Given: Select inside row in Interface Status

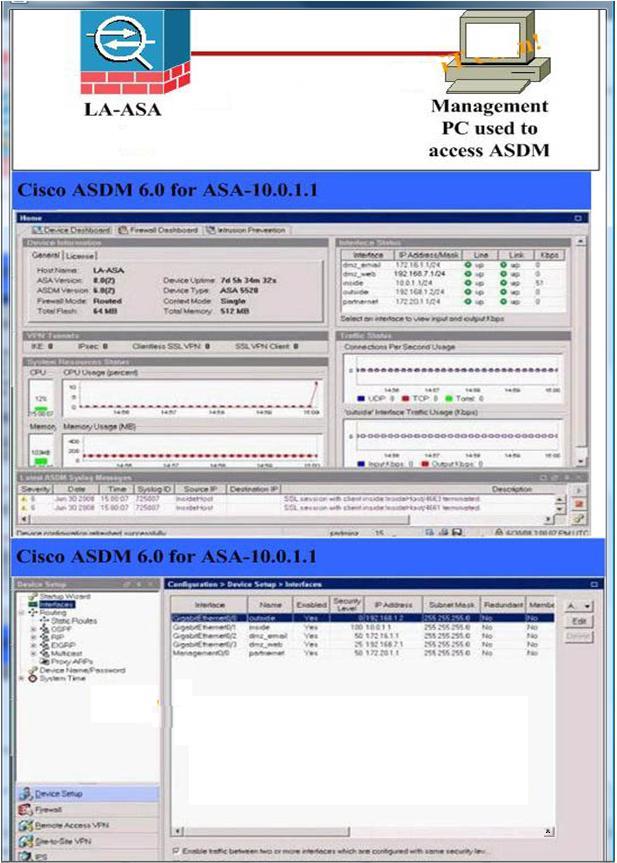Looking at the screenshot, I should point(452,283).
